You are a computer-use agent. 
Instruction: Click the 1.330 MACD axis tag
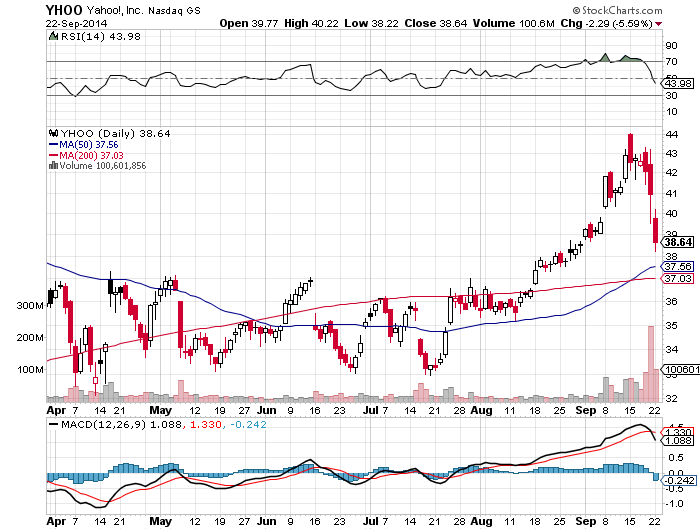[678, 432]
